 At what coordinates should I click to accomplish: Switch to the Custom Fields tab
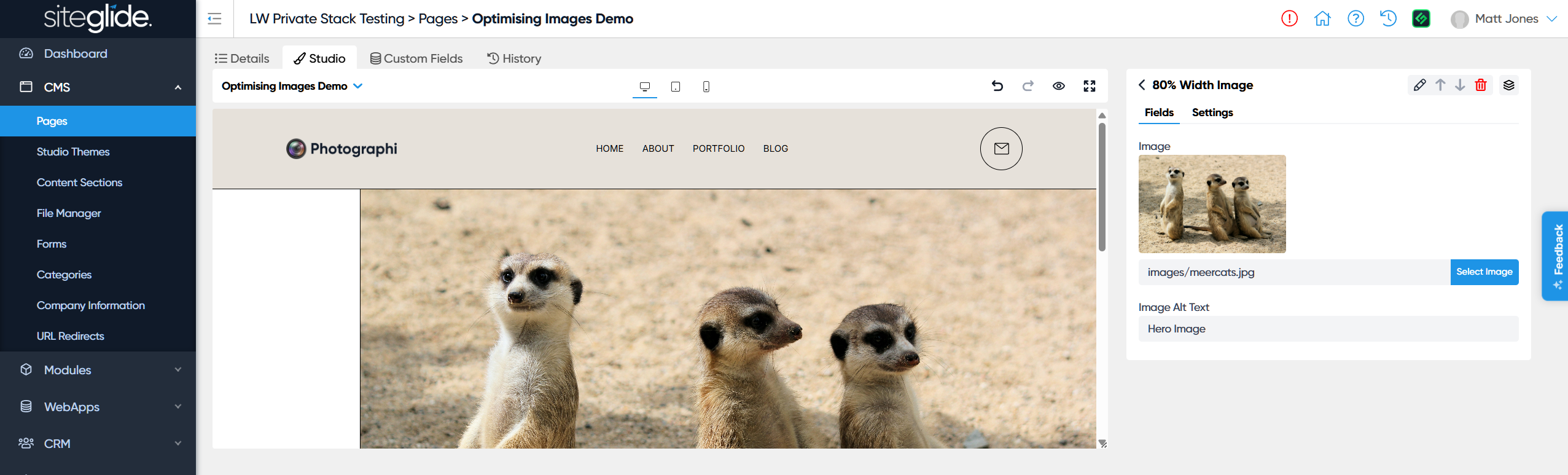(x=416, y=58)
